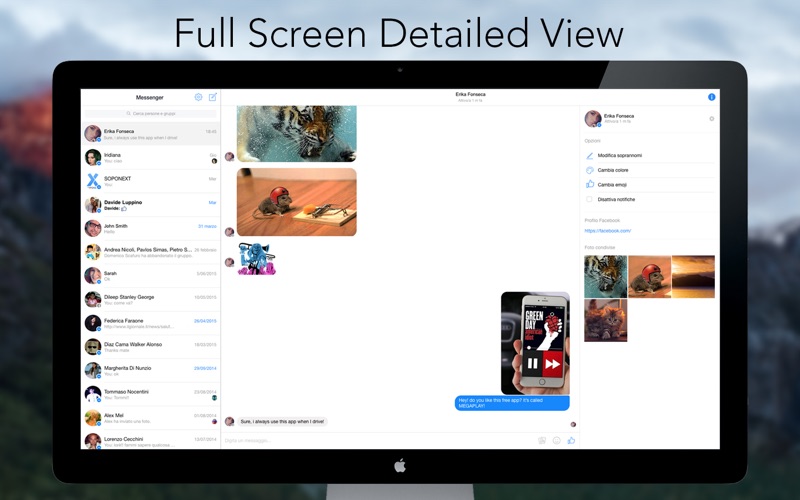
Task: Open Davide Luppino's chat
Action: 150,205
